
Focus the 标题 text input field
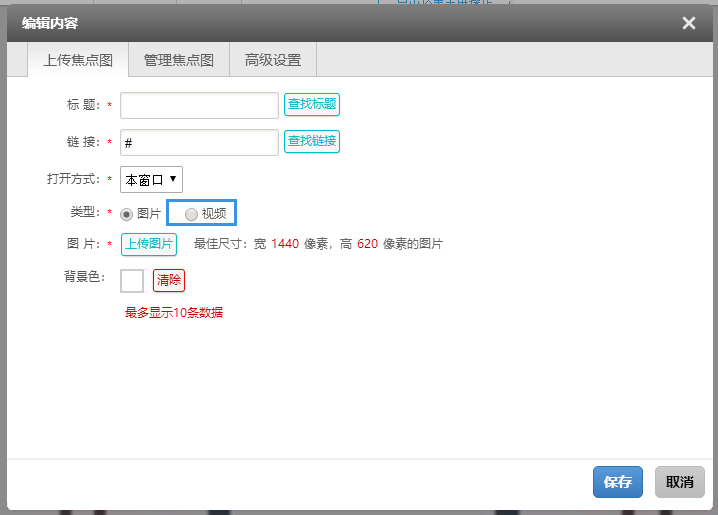point(199,105)
